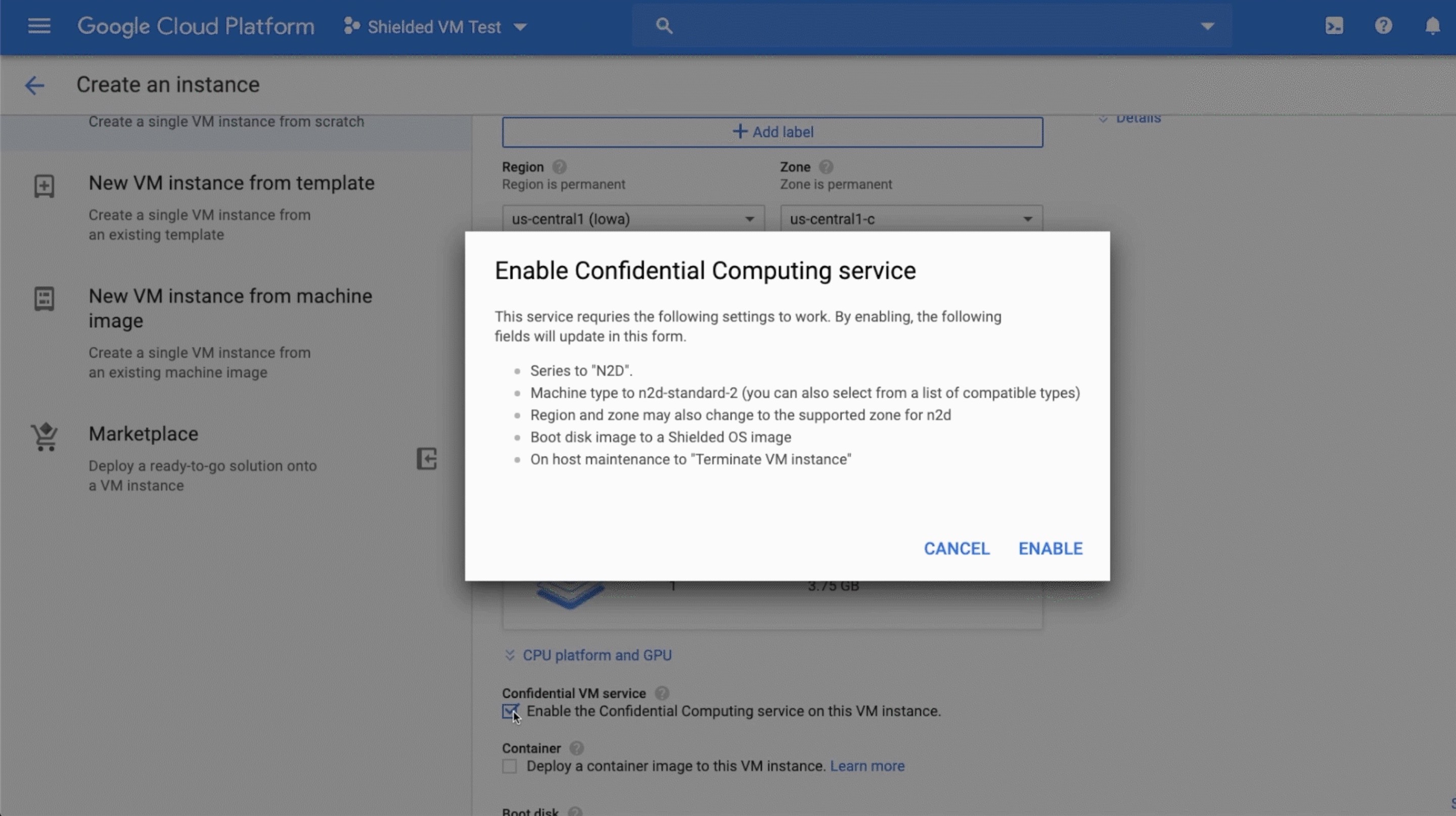
Task: Open the us-central1-c zone dropdown
Action: (x=911, y=219)
